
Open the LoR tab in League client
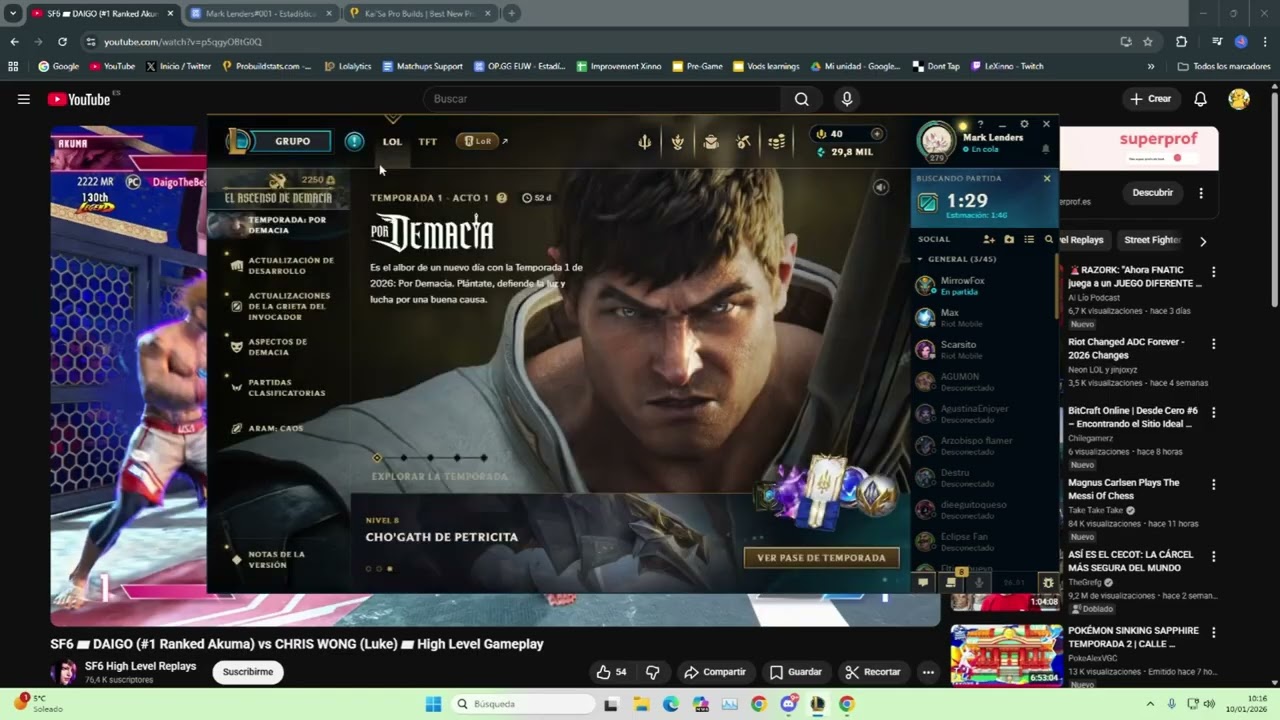(477, 141)
